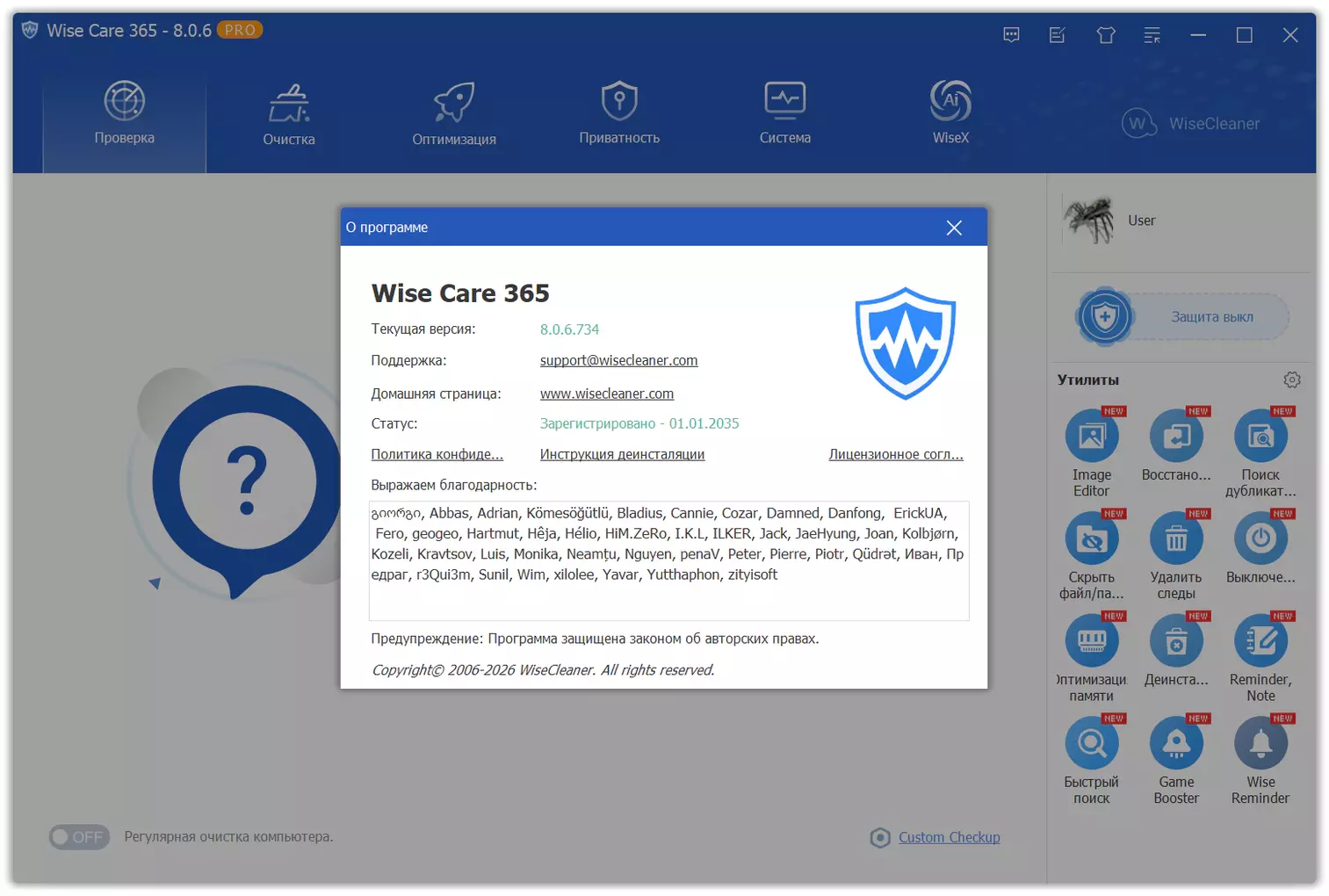Toggle the Регулярная очистка компьютера OFF switch
Viewport: 1329px width, 896px height.
79,837
